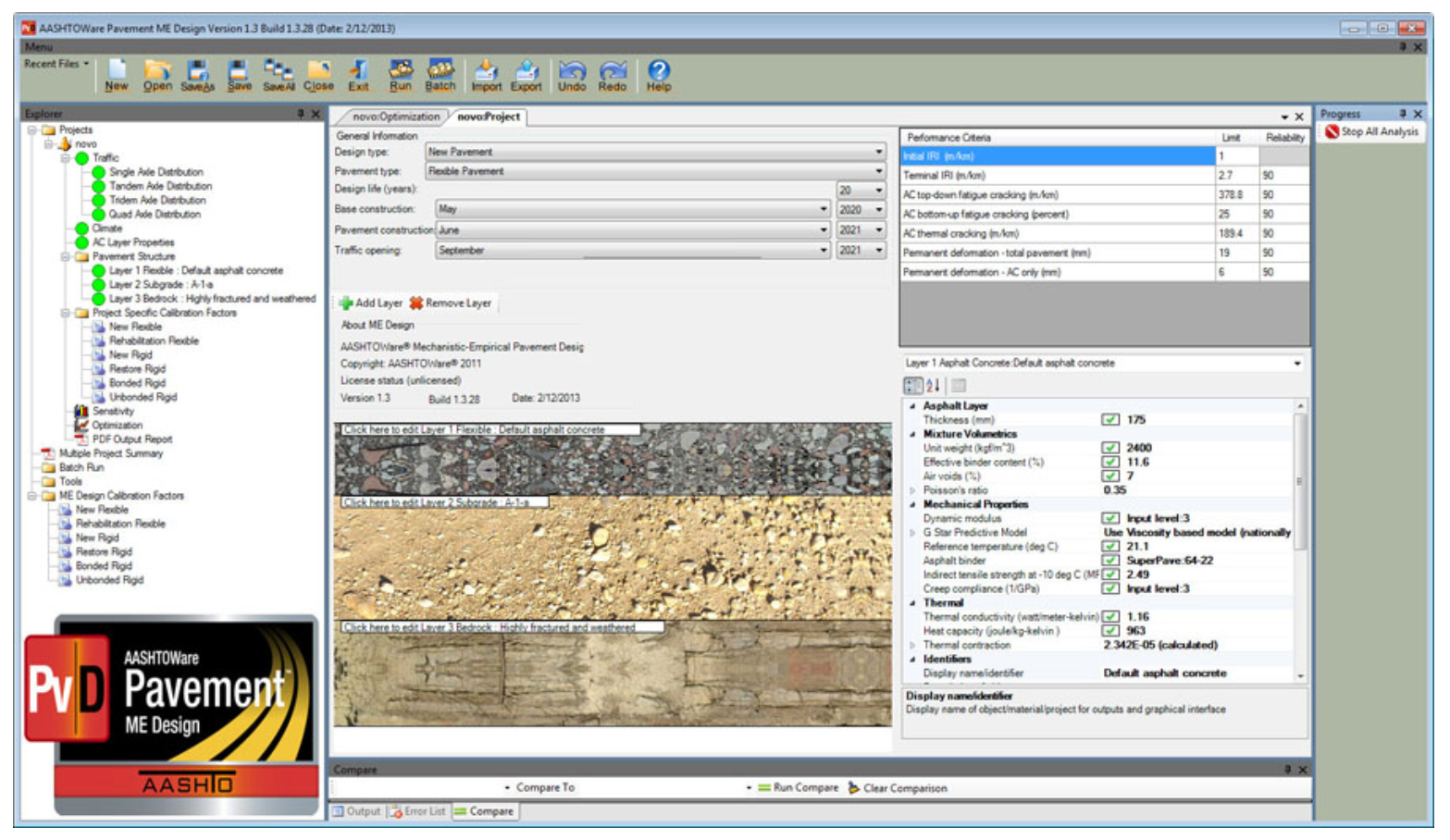Viewport: 1450px width, 840px height.
Task: Sort property grid alphabetically
Action: 933,386
